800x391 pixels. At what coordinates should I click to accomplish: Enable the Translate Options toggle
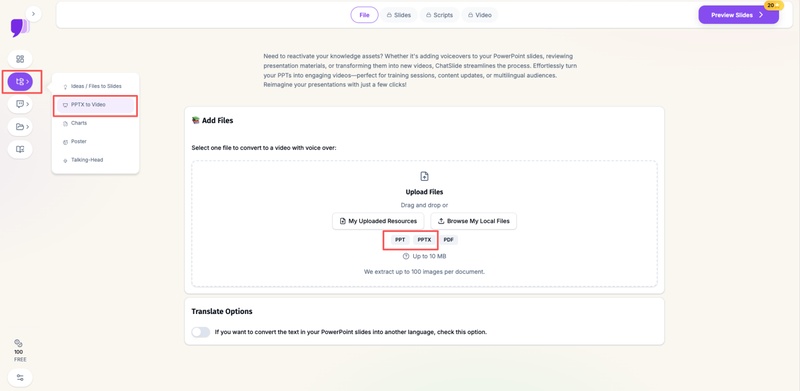click(201, 332)
